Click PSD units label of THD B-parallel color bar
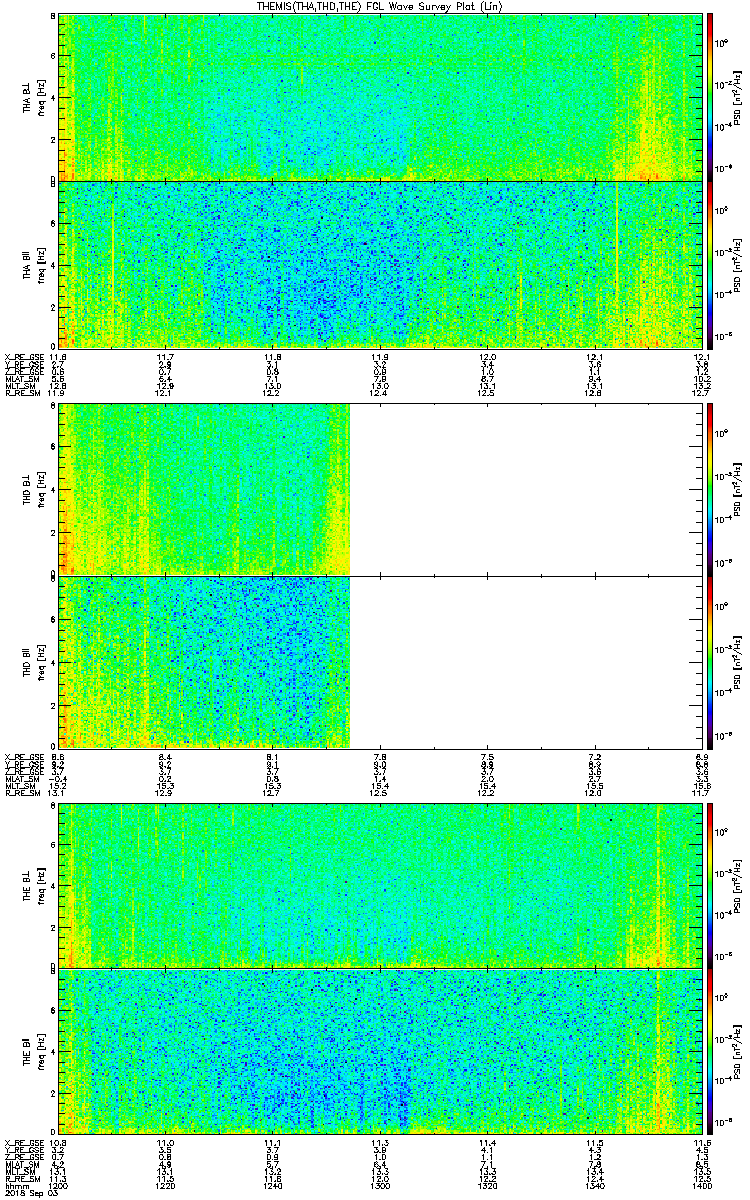The height and width of the screenshot is (1200, 750). pyautogui.click(x=739, y=661)
